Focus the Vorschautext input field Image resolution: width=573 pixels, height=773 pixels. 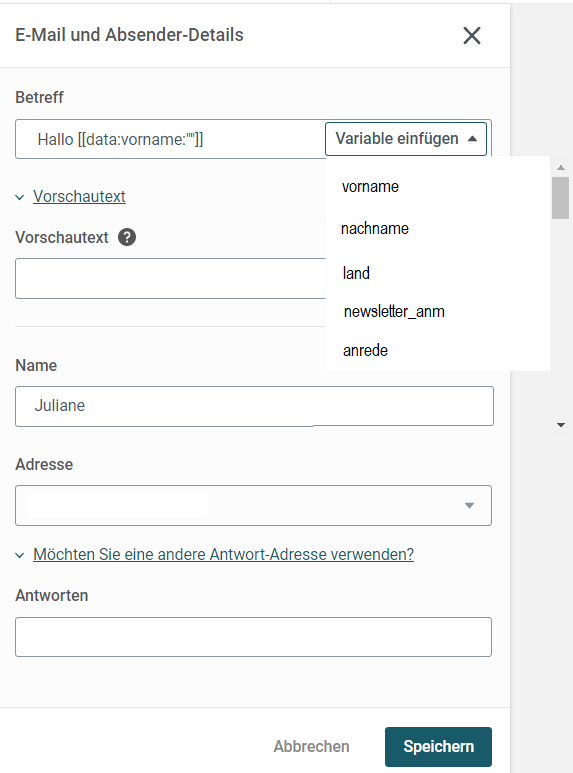tap(170, 279)
